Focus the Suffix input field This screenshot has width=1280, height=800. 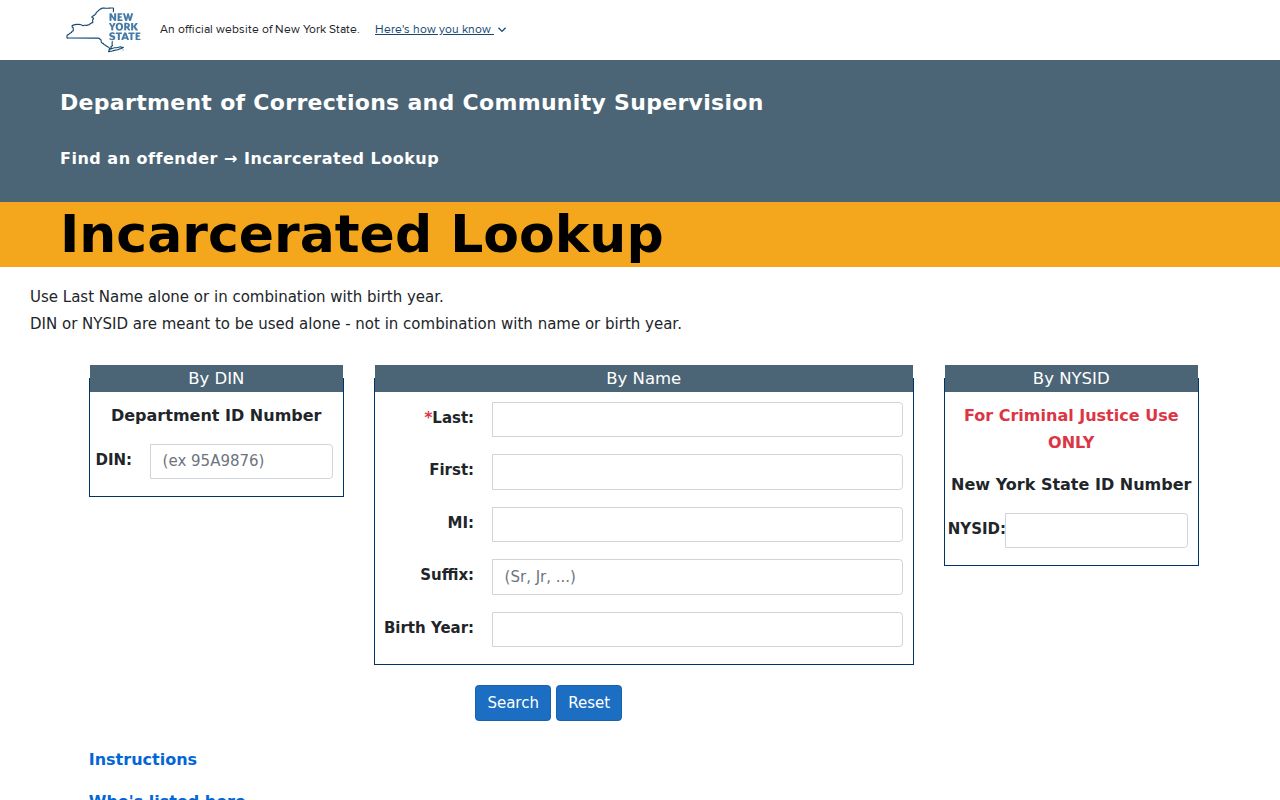pos(697,577)
